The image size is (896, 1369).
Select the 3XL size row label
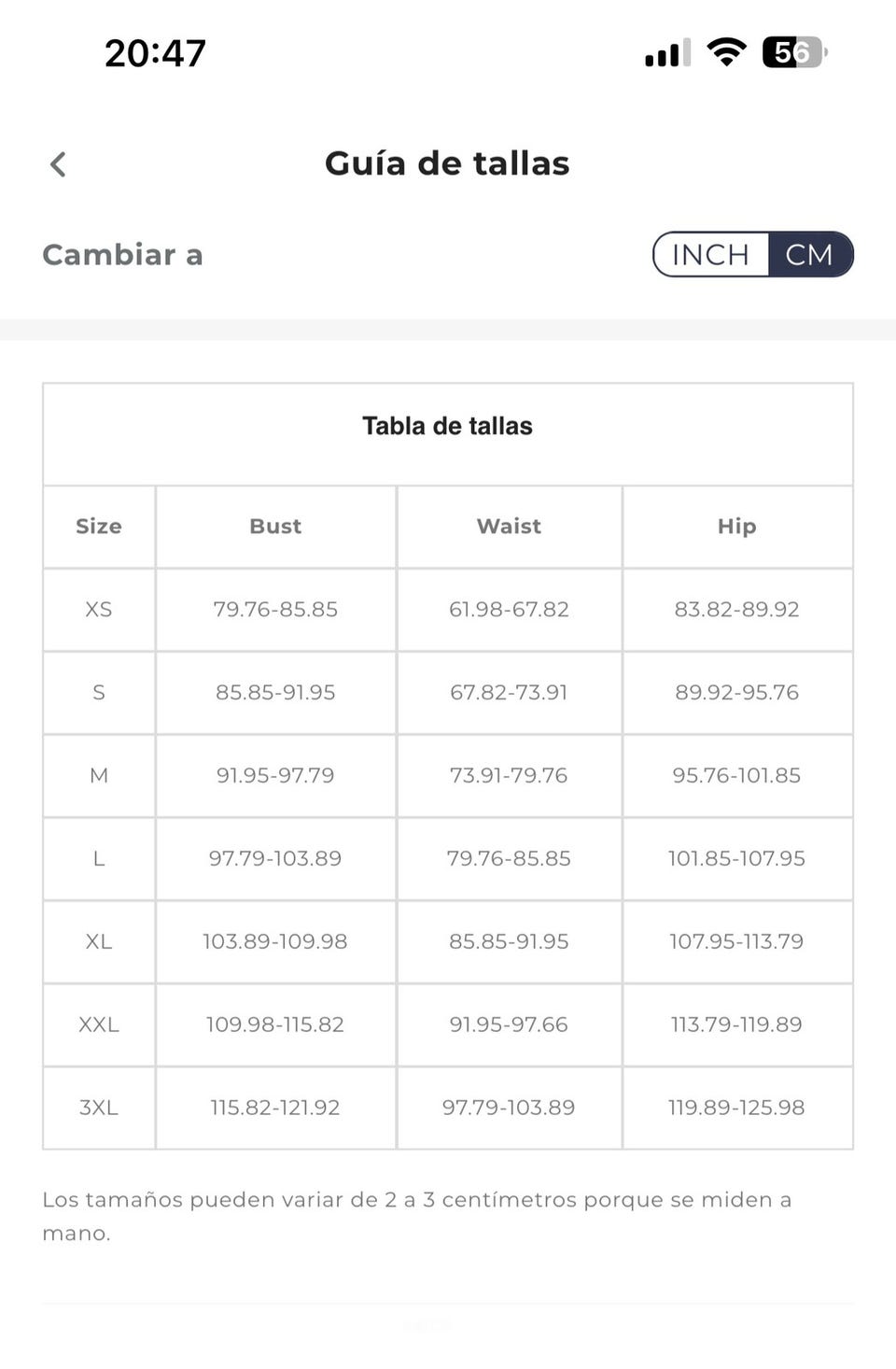click(99, 1108)
